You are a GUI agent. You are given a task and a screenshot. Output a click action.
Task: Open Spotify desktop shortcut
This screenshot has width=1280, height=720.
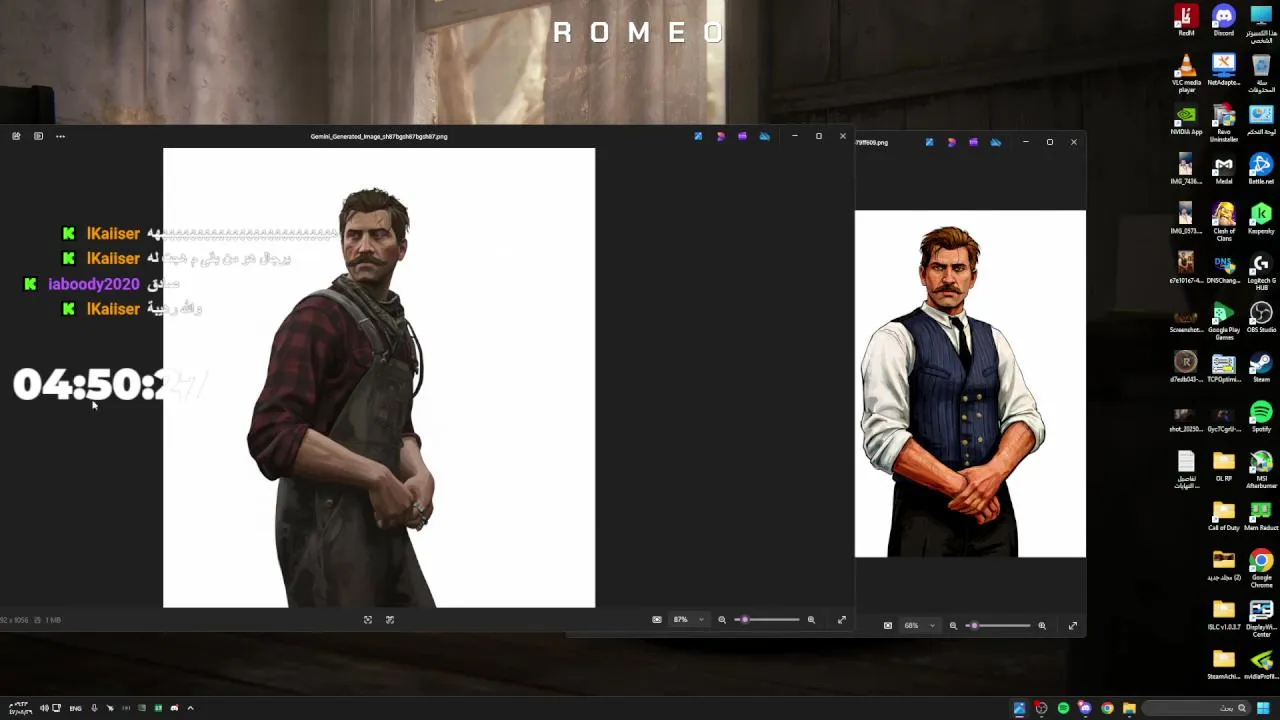[1261, 415]
